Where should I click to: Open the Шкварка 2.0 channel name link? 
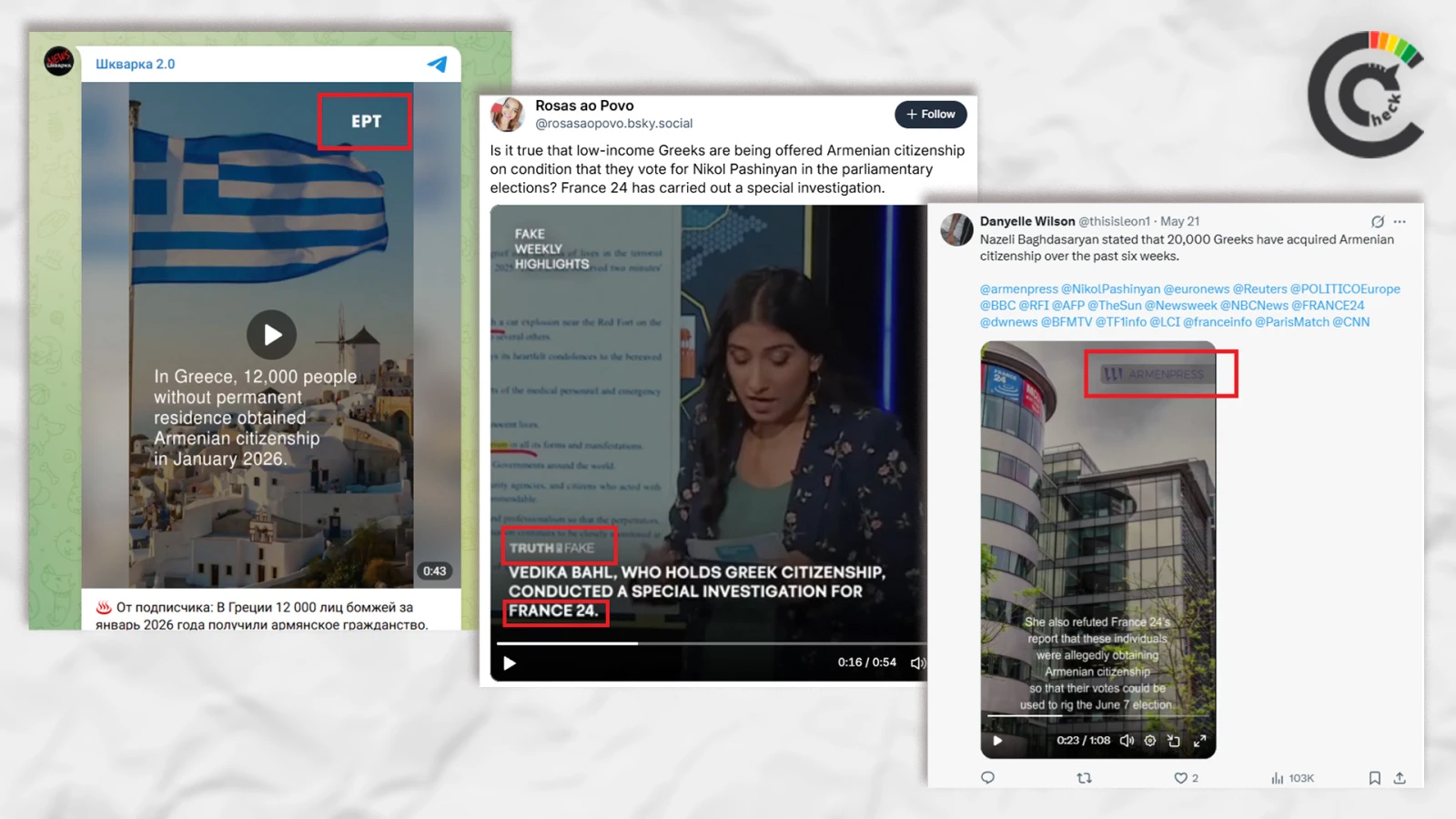click(135, 64)
